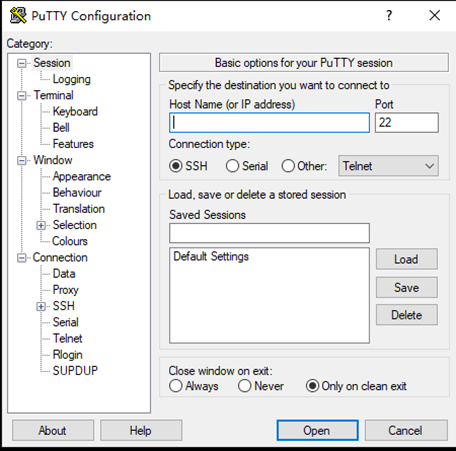Select Default Settings in sessions list
The image size is (456, 451).
(x=211, y=256)
